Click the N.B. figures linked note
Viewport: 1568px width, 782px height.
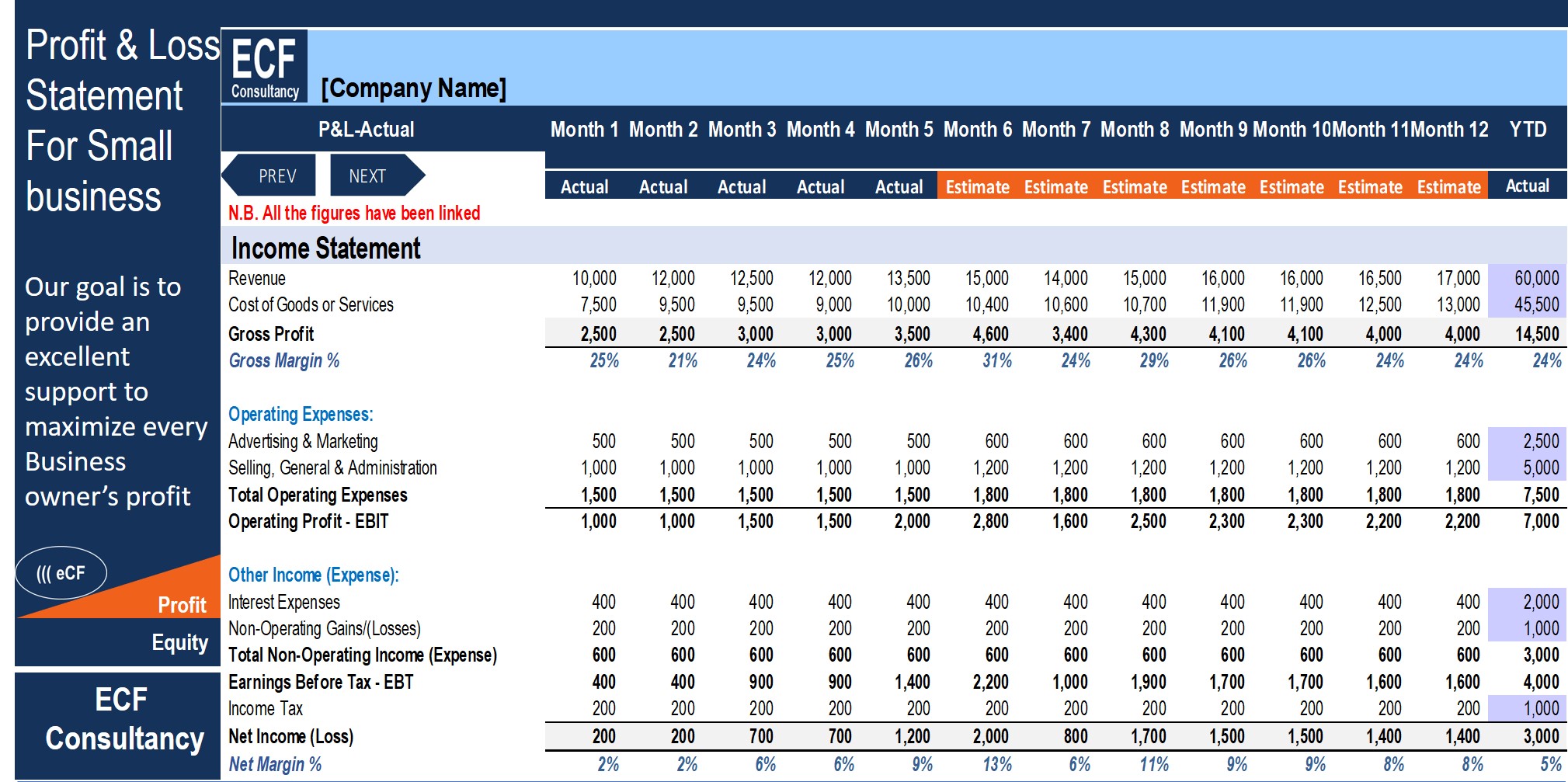click(x=354, y=214)
